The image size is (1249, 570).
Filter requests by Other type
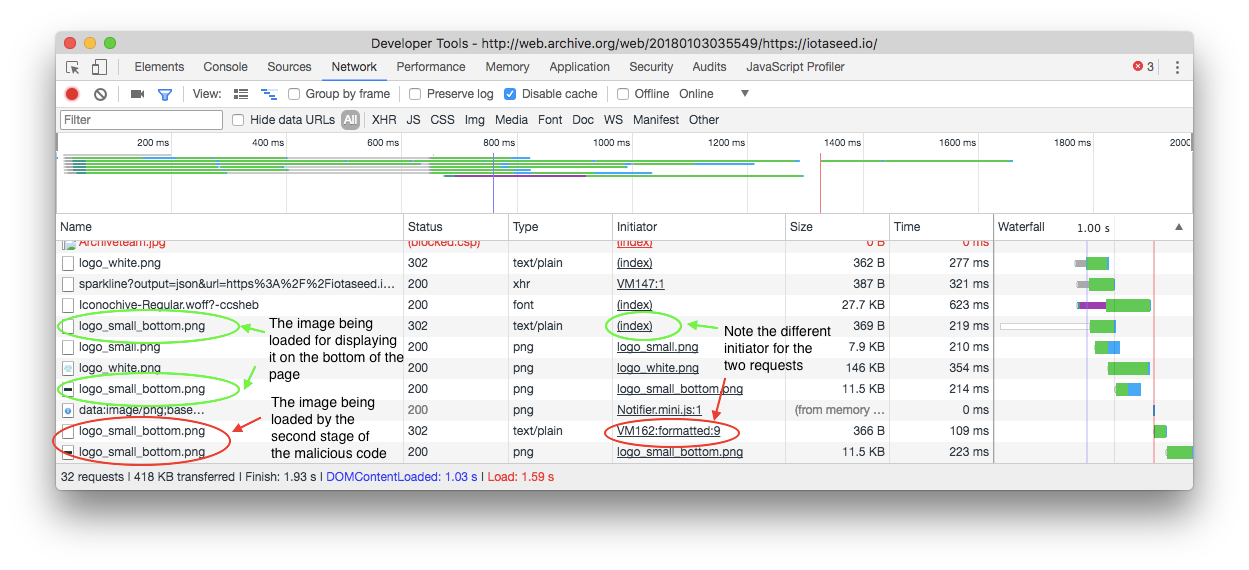(x=704, y=120)
